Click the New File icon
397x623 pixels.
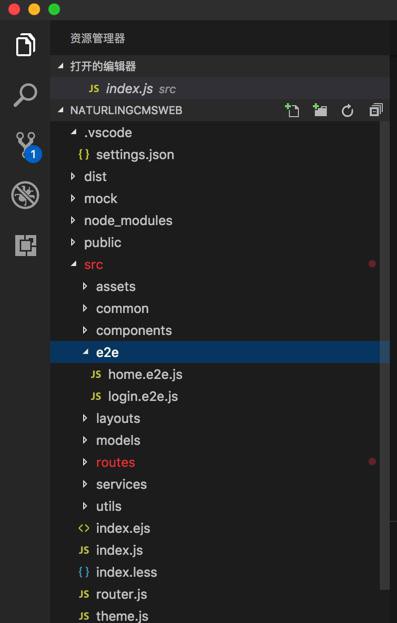pyautogui.click(x=292, y=110)
